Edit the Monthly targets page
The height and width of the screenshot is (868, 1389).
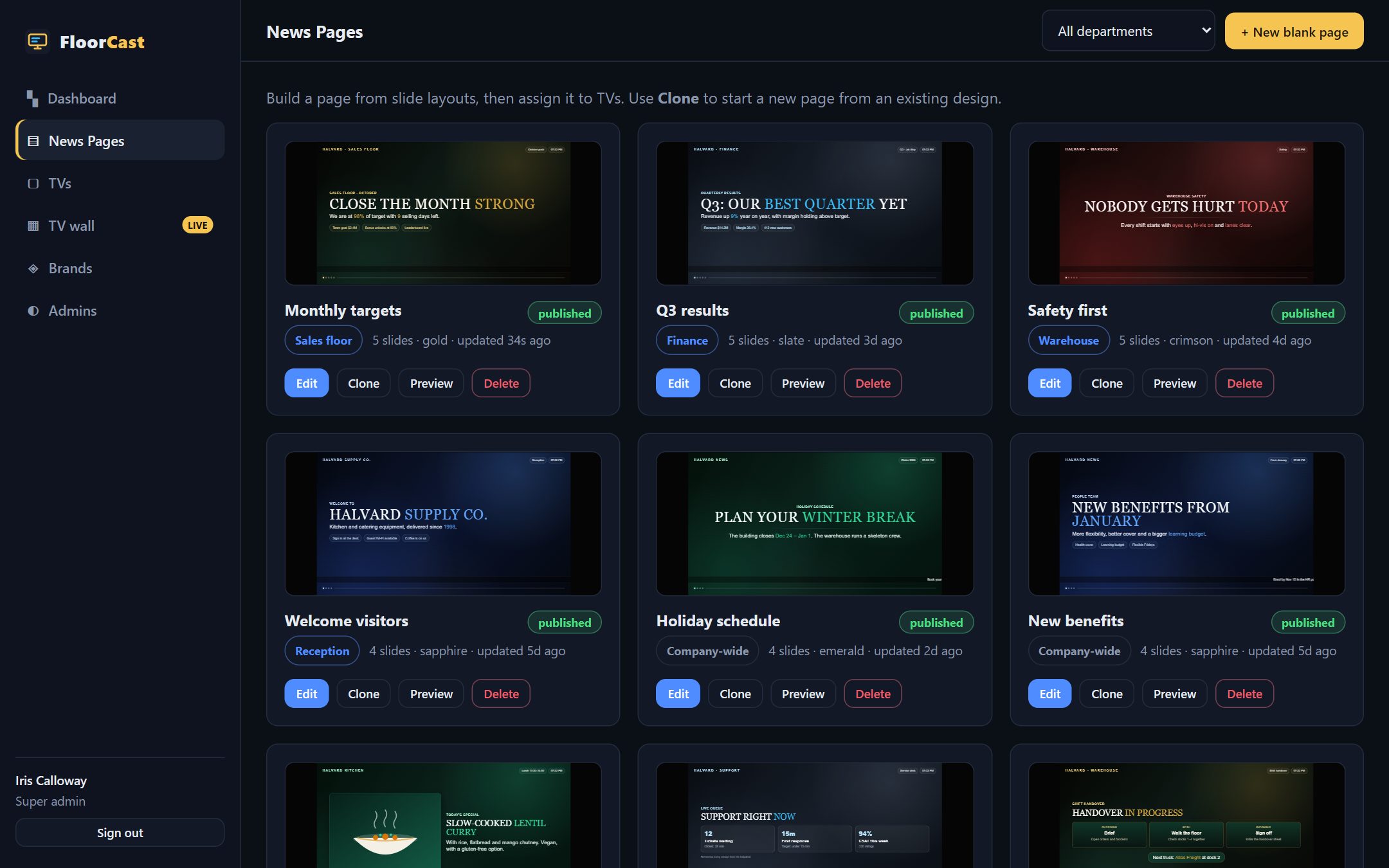click(x=307, y=383)
